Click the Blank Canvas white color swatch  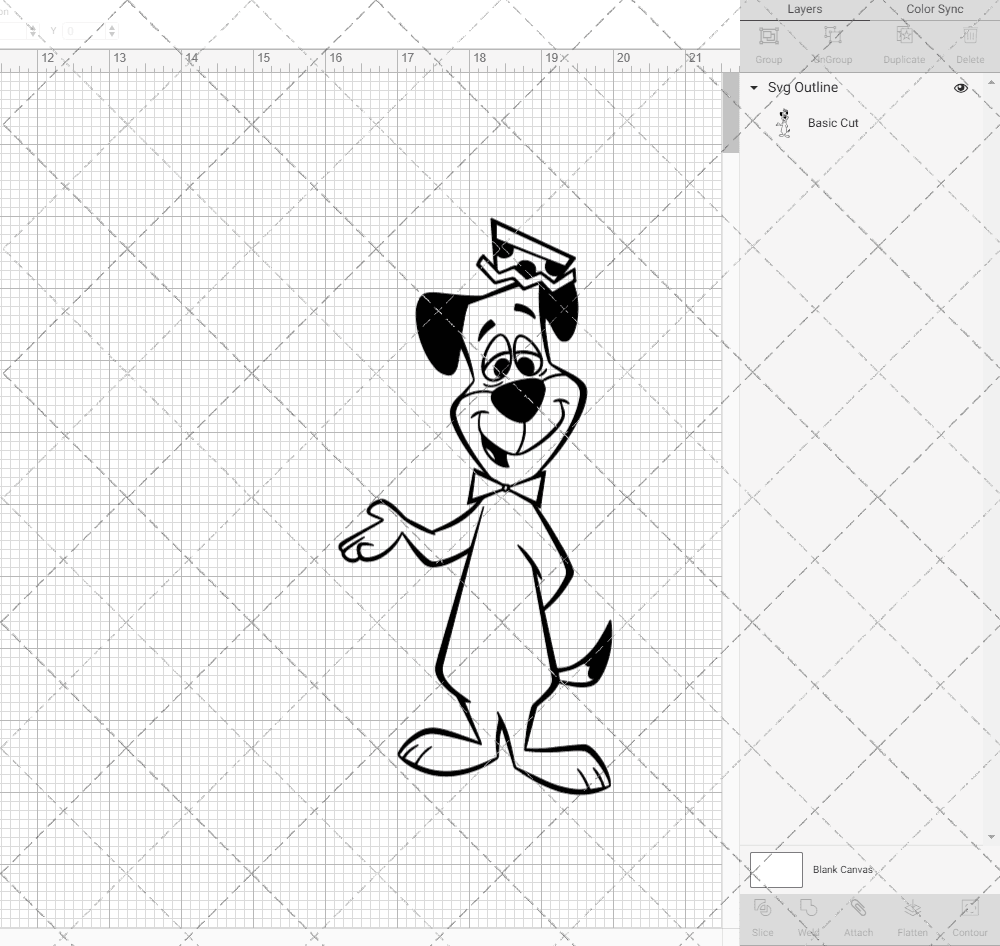[776, 869]
